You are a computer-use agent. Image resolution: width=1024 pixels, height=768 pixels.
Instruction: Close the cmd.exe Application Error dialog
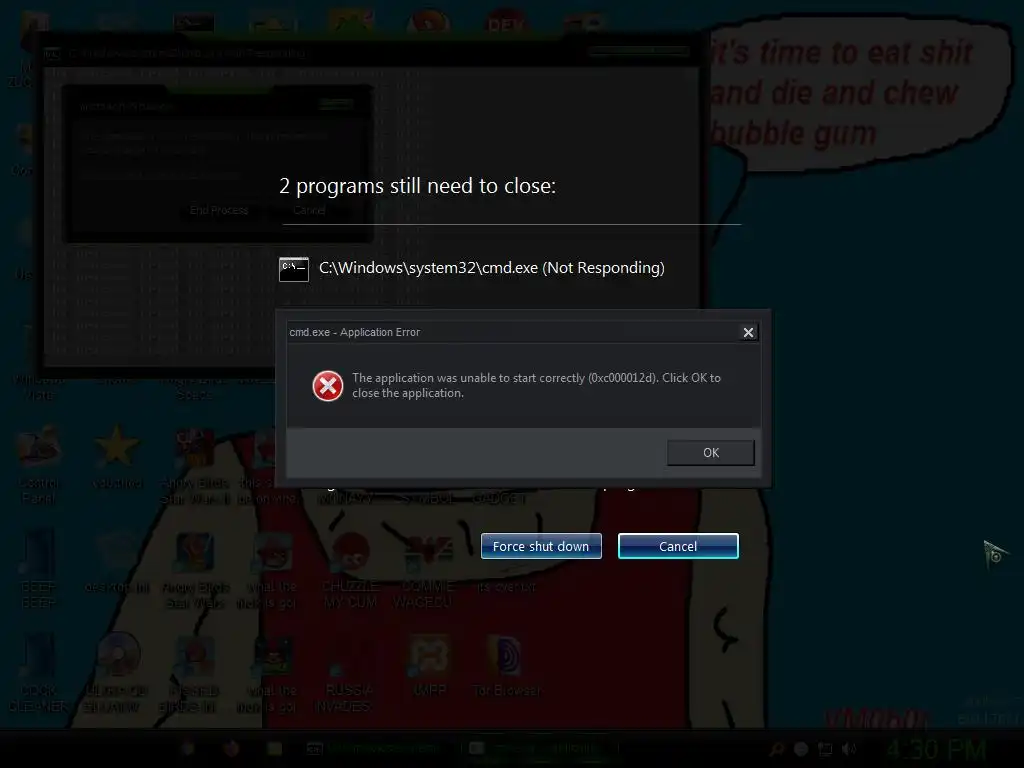[x=748, y=332]
